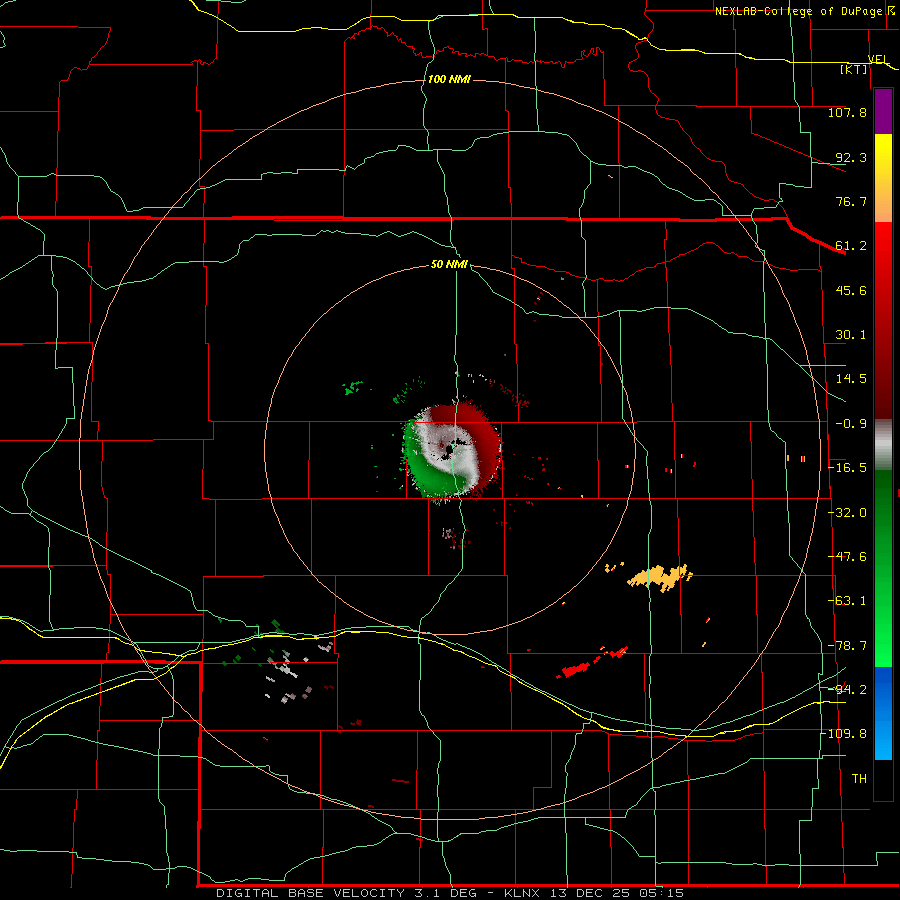
Task: Select the -47.6 scale value
Action: point(847,557)
